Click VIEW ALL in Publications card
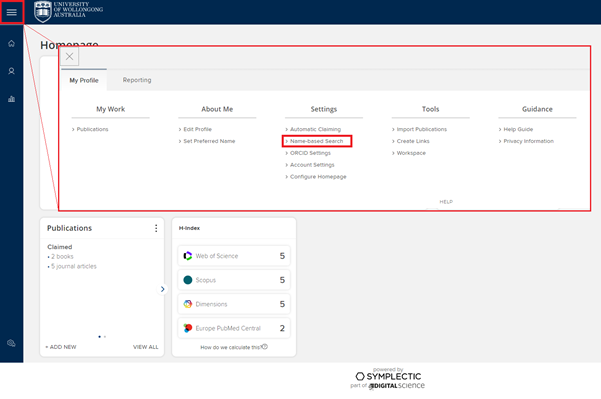Viewport: 601px width, 399px height. tap(146, 347)
